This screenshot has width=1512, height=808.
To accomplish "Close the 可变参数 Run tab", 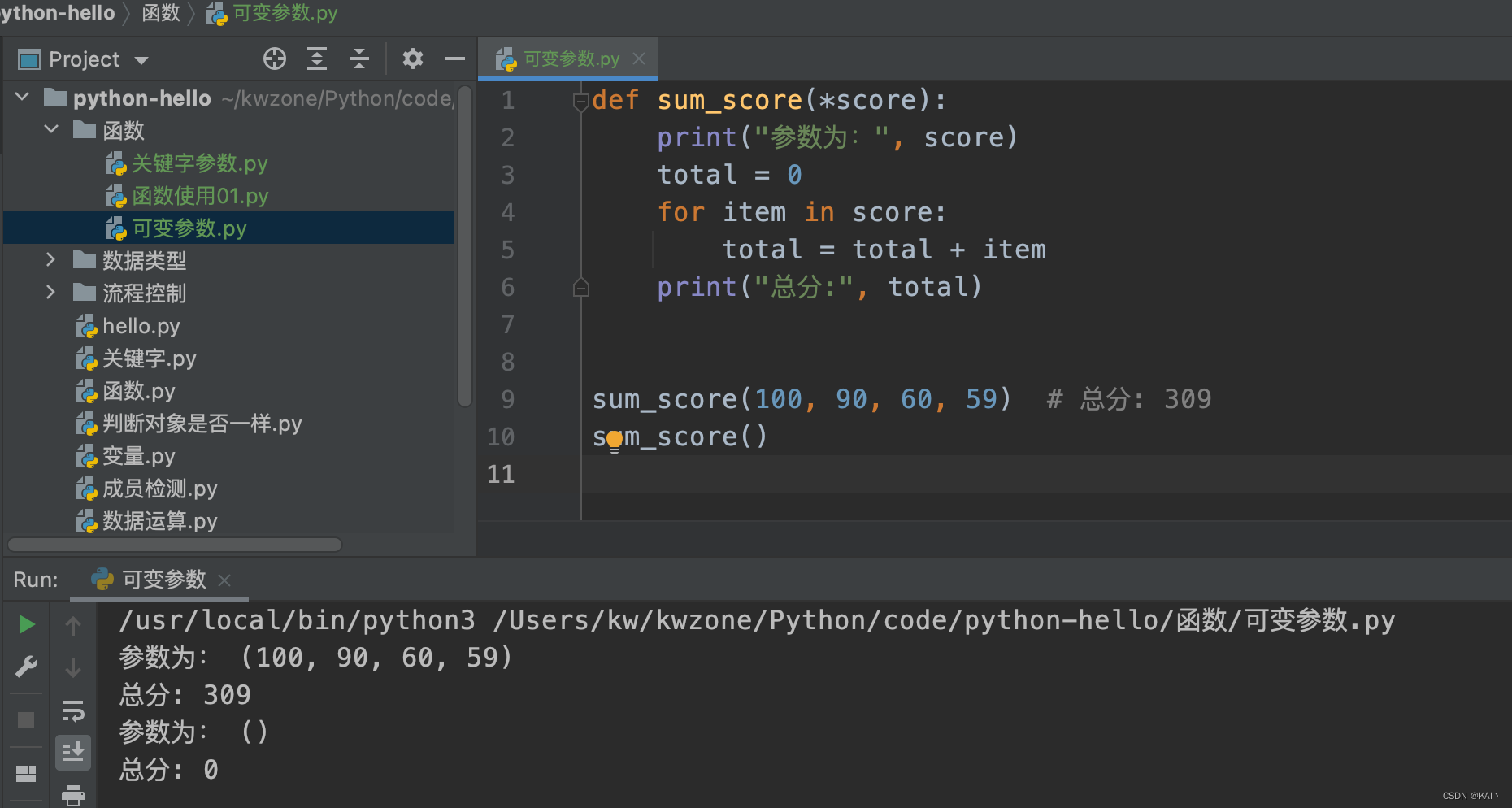I will coord(225,580).
